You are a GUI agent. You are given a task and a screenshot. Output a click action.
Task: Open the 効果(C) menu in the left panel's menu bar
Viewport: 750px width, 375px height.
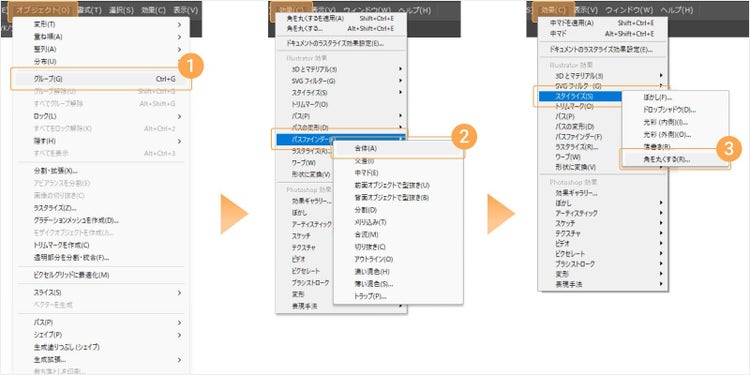[x=153, y=10]
